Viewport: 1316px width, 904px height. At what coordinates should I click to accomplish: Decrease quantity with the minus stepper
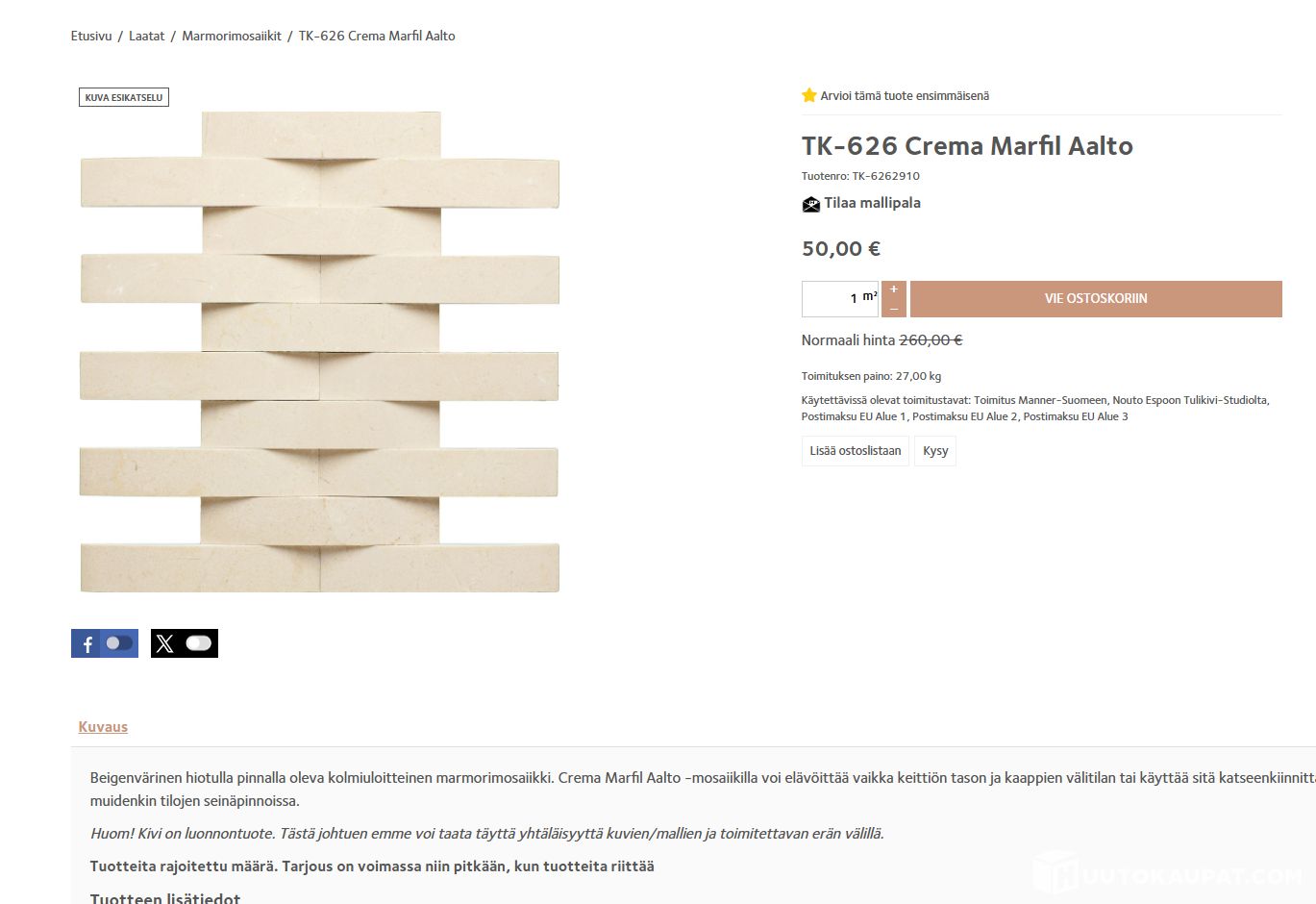pos(894,309)
